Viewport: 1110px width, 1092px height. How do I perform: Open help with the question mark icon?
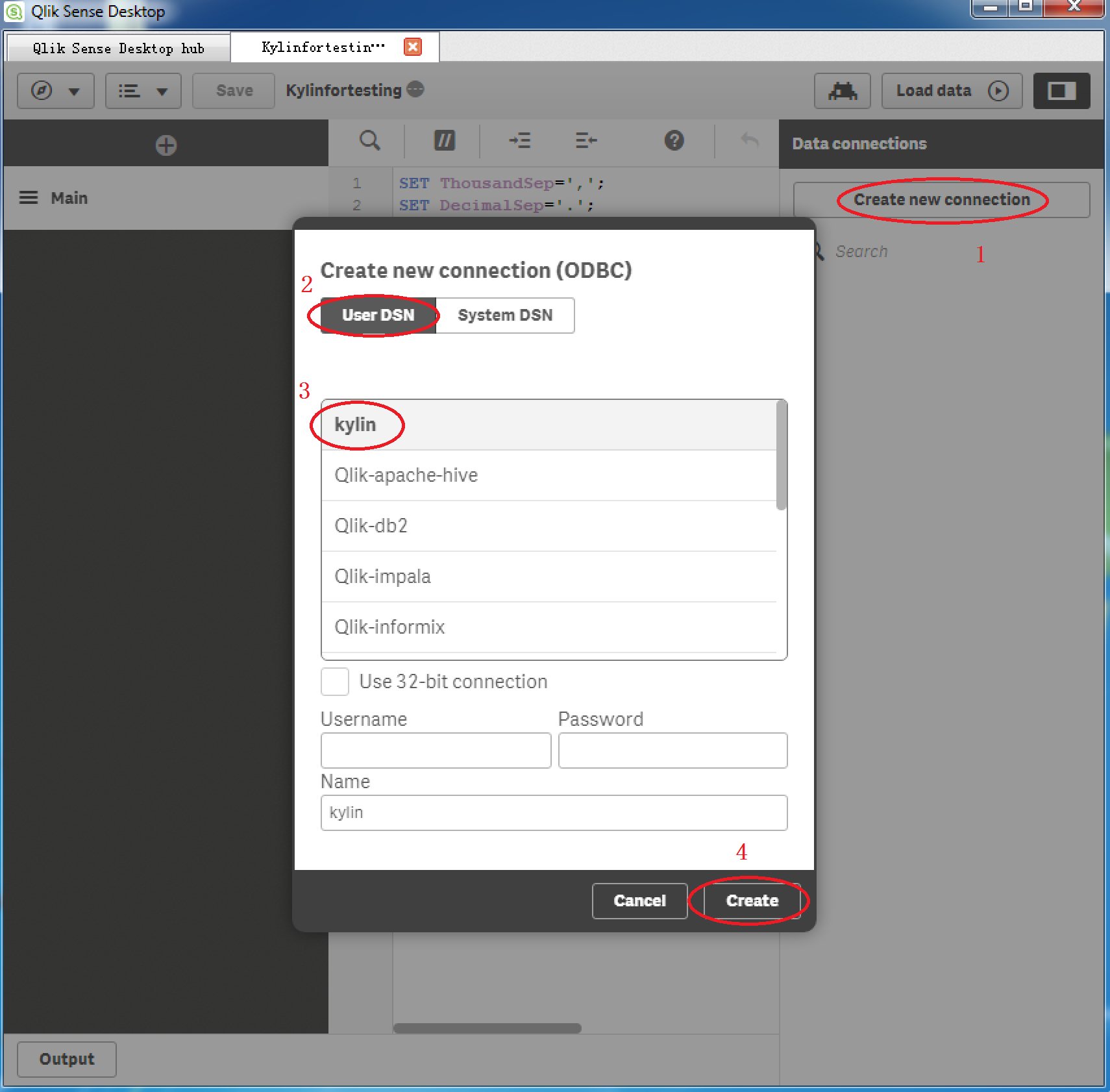click(674, 140)
